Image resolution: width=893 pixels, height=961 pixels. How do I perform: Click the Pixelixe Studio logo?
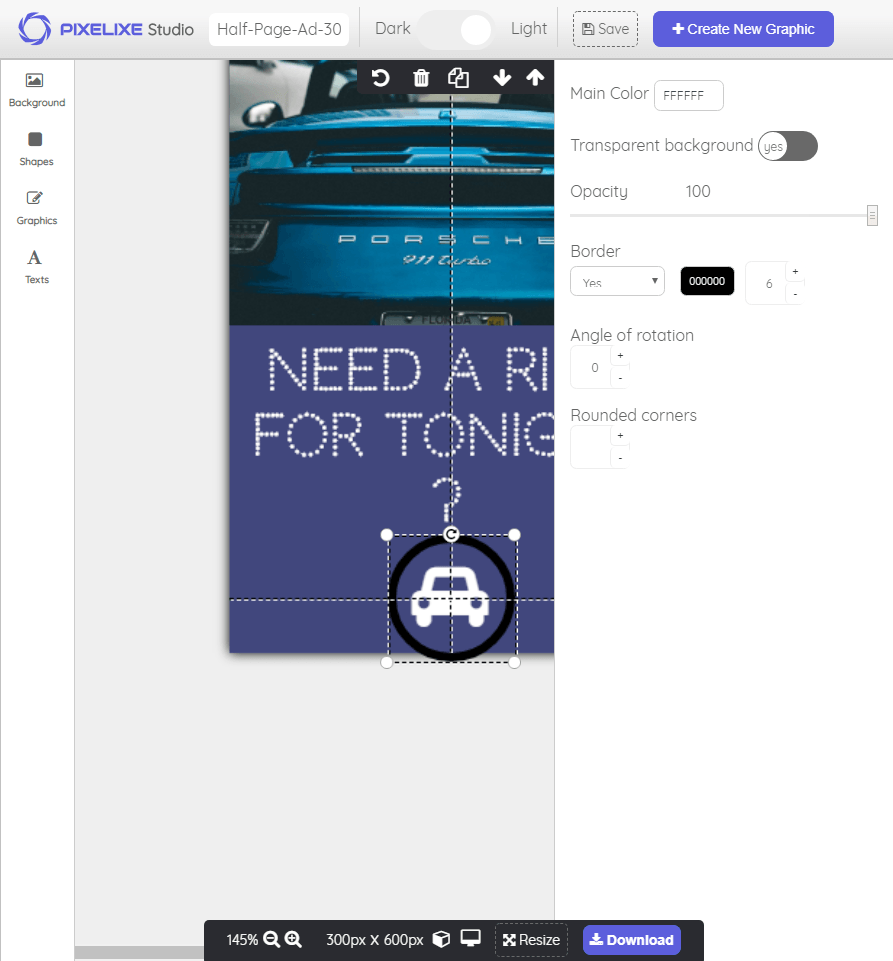click(x=105, y=29)
